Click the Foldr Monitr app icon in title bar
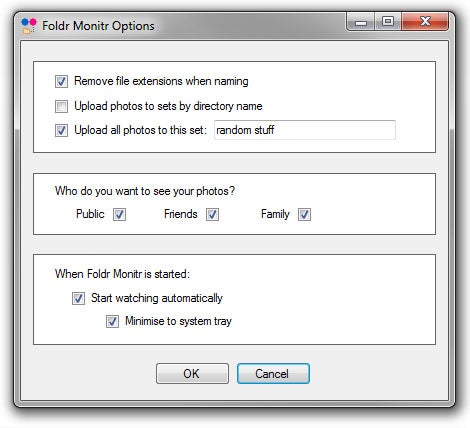This screenshot has width=470, height=428. pyautogui.click(x=29, y=26)
